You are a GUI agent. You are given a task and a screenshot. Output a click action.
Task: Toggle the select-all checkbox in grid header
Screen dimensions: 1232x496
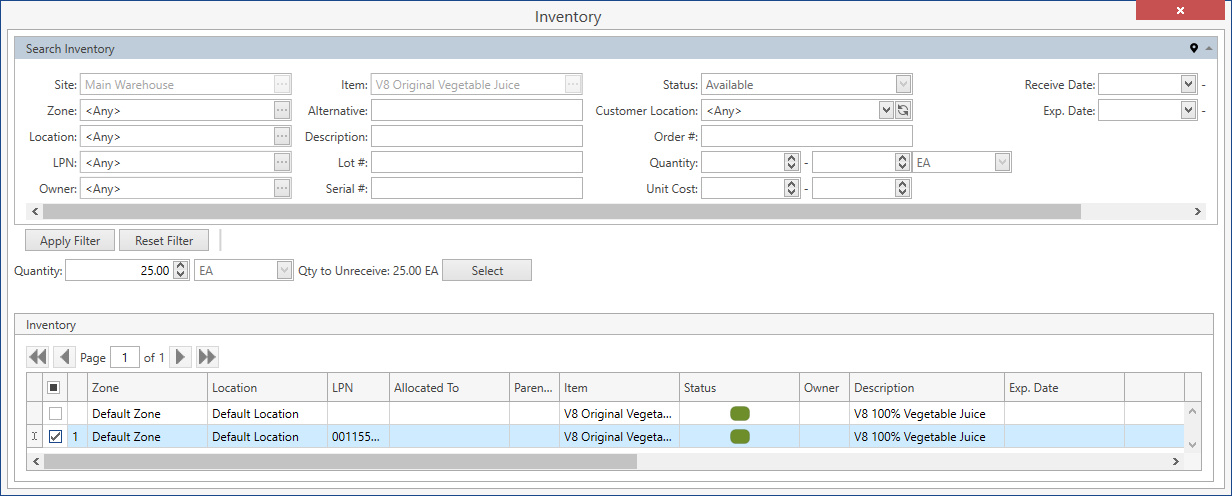point(55,388)
